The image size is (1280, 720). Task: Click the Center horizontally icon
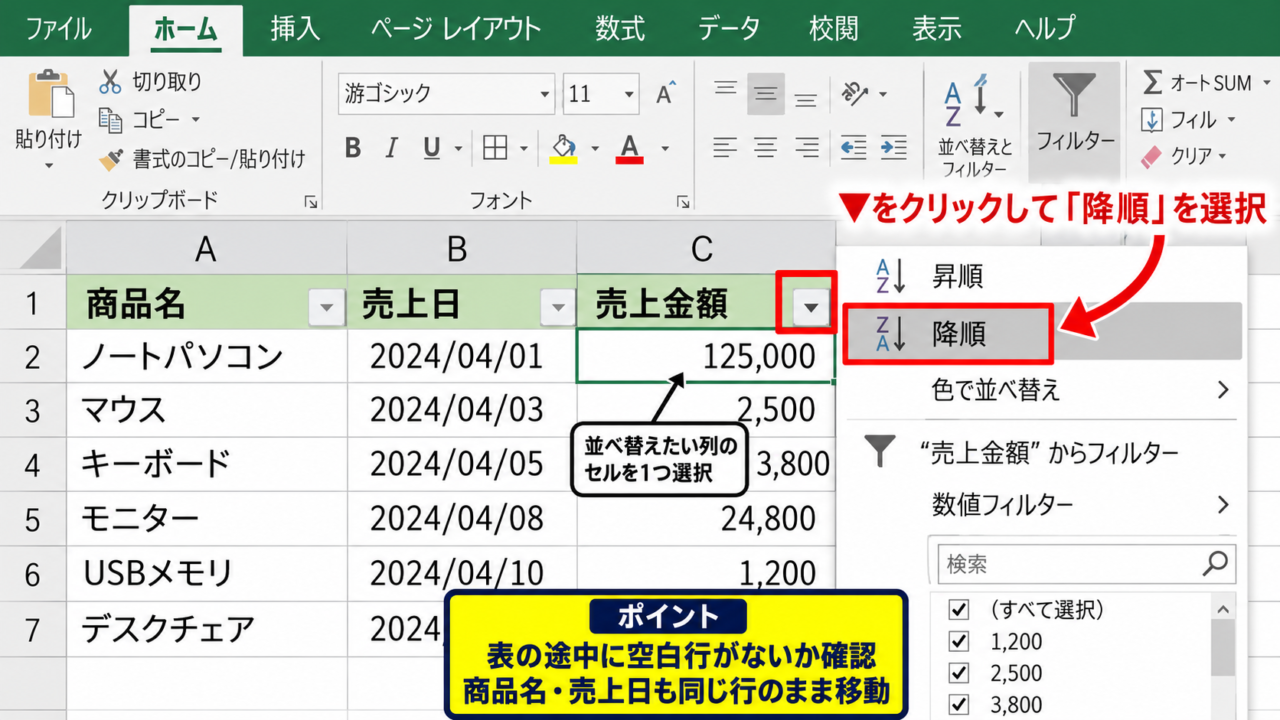pos(766,148)
